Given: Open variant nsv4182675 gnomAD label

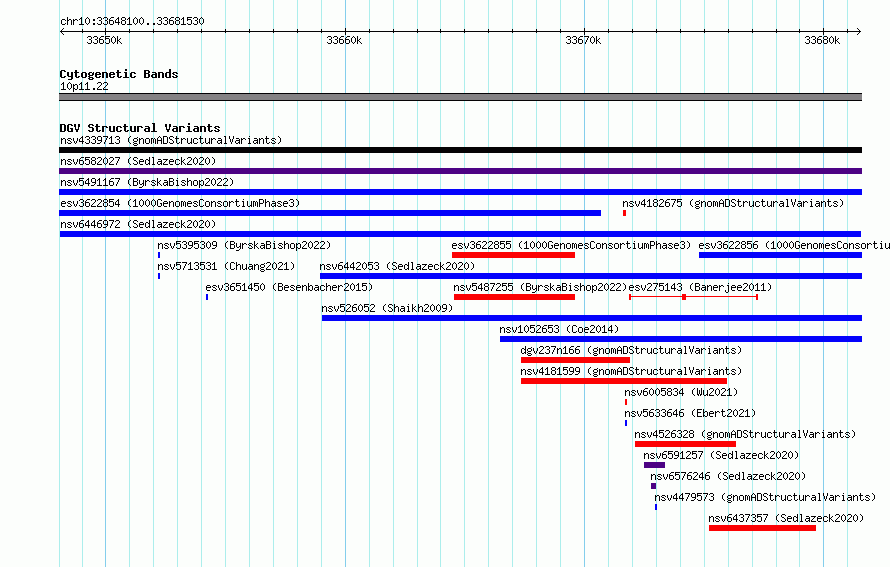Looking at the screenshot, I should tap(733, 203).
